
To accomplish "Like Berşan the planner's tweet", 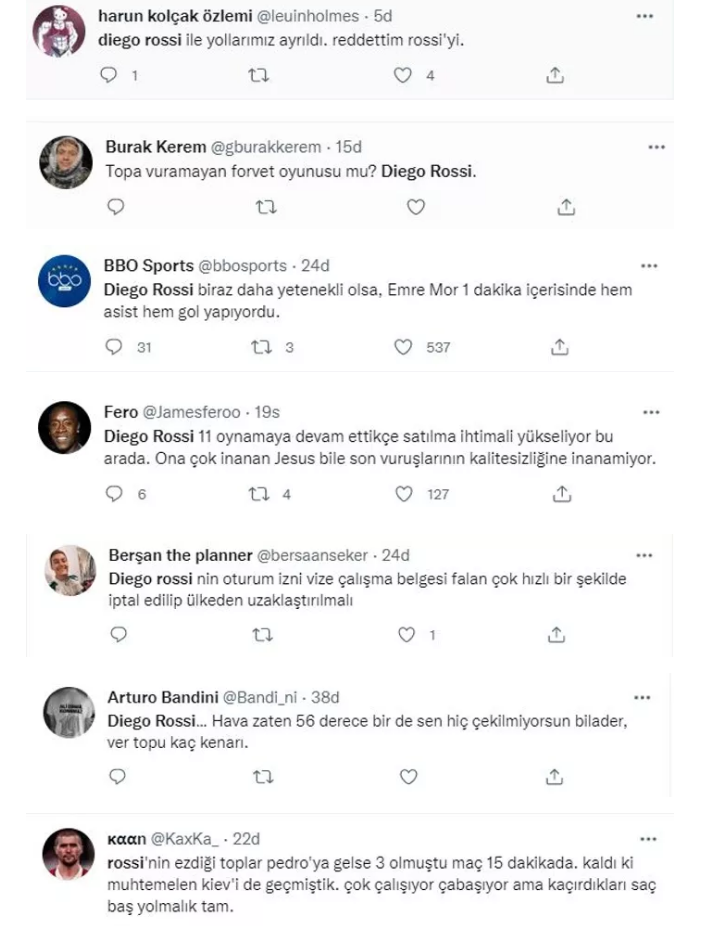I will pos(407,635).
